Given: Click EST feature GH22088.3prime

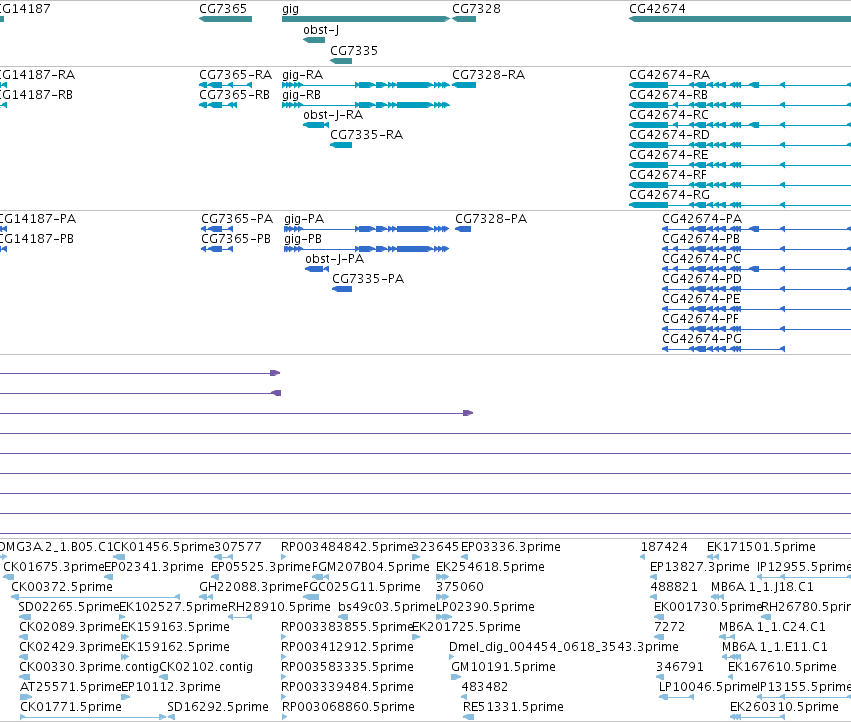Looking at the screenshot, I should [x=206, y=597].
